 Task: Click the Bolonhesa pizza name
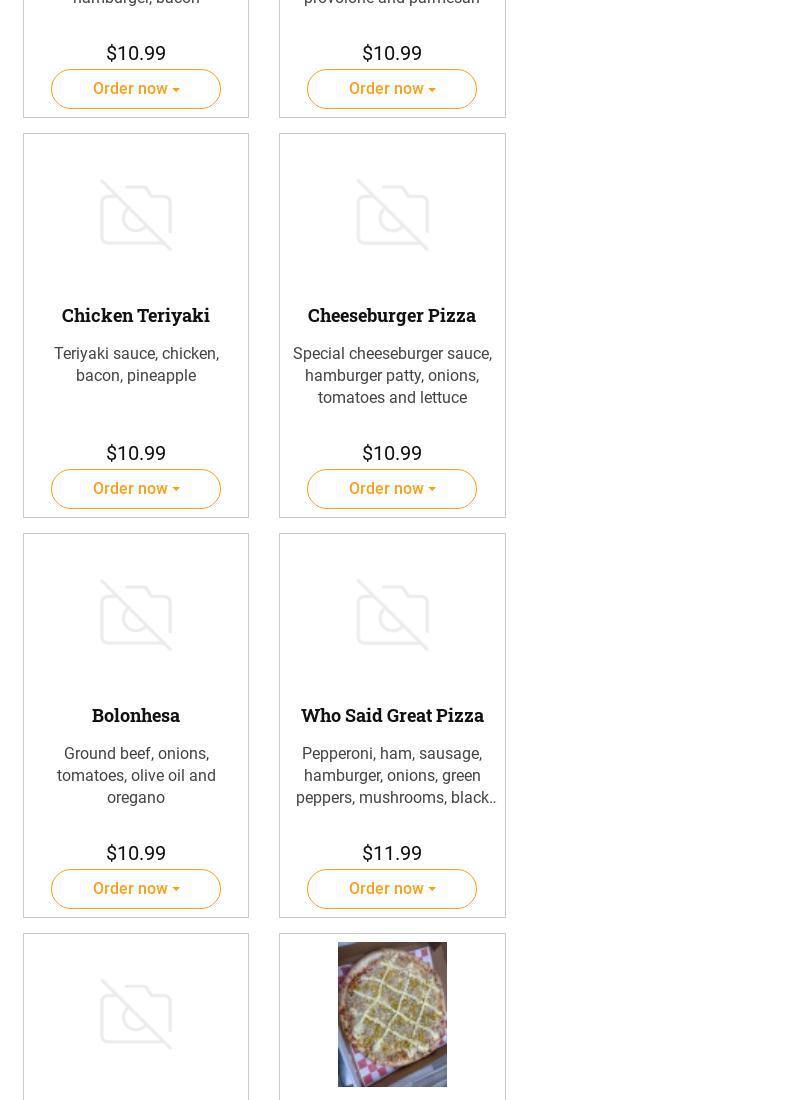pyautogui.click(x=136, y=715)
